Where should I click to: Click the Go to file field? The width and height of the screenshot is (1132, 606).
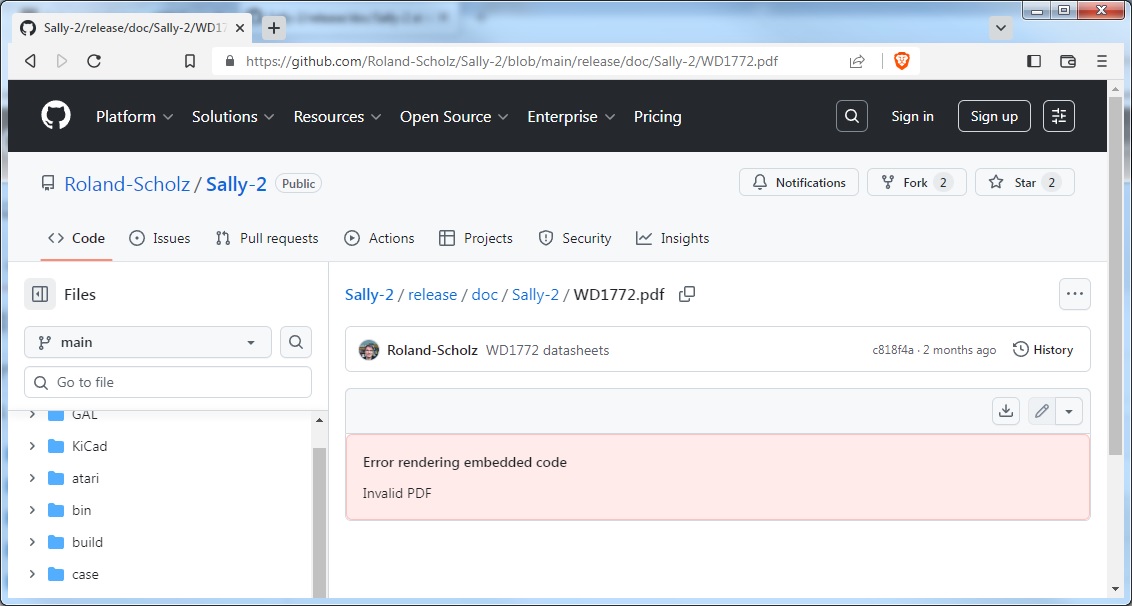(168, 382)
